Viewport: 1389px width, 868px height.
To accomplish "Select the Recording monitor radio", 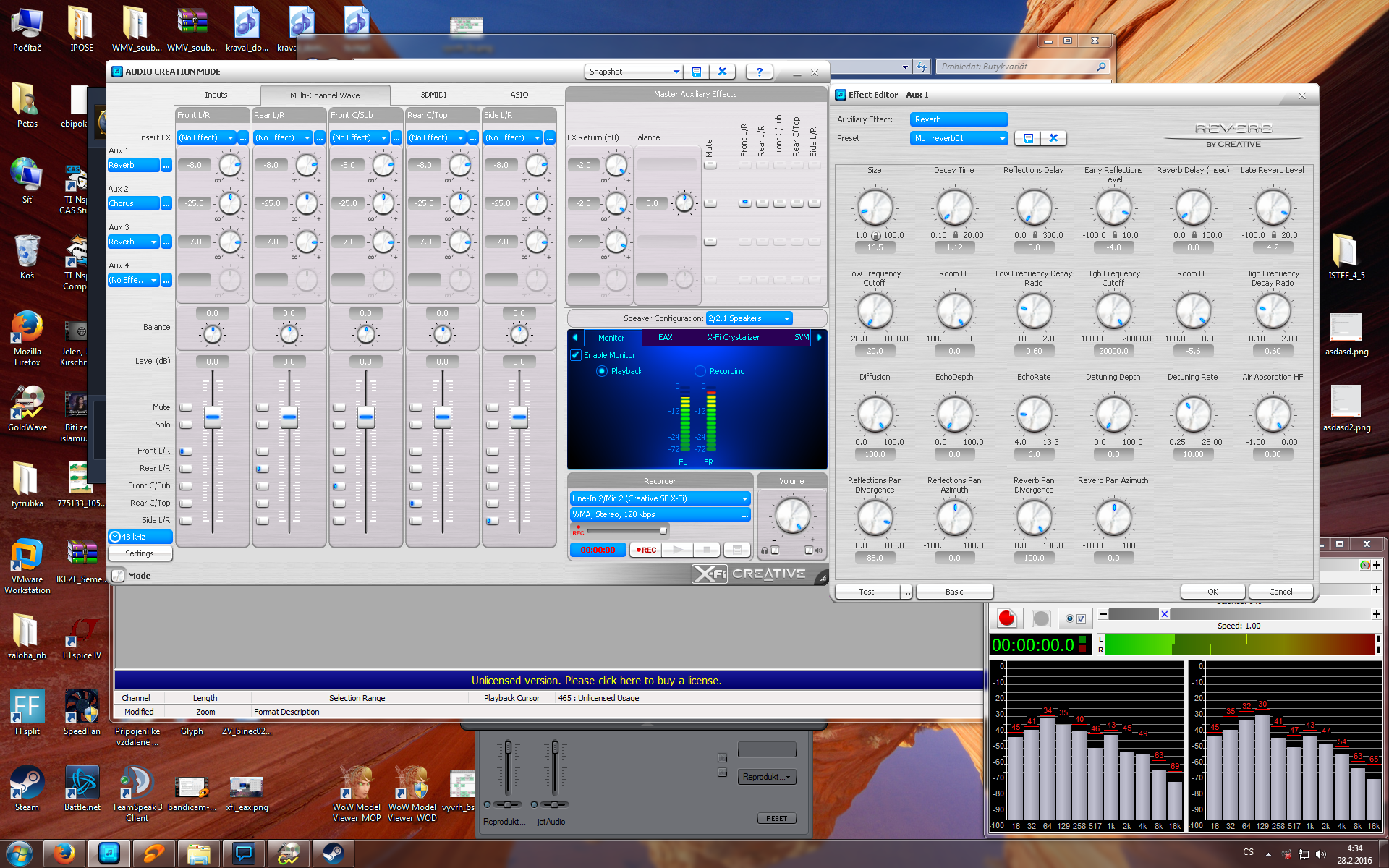I will [700, 371].
